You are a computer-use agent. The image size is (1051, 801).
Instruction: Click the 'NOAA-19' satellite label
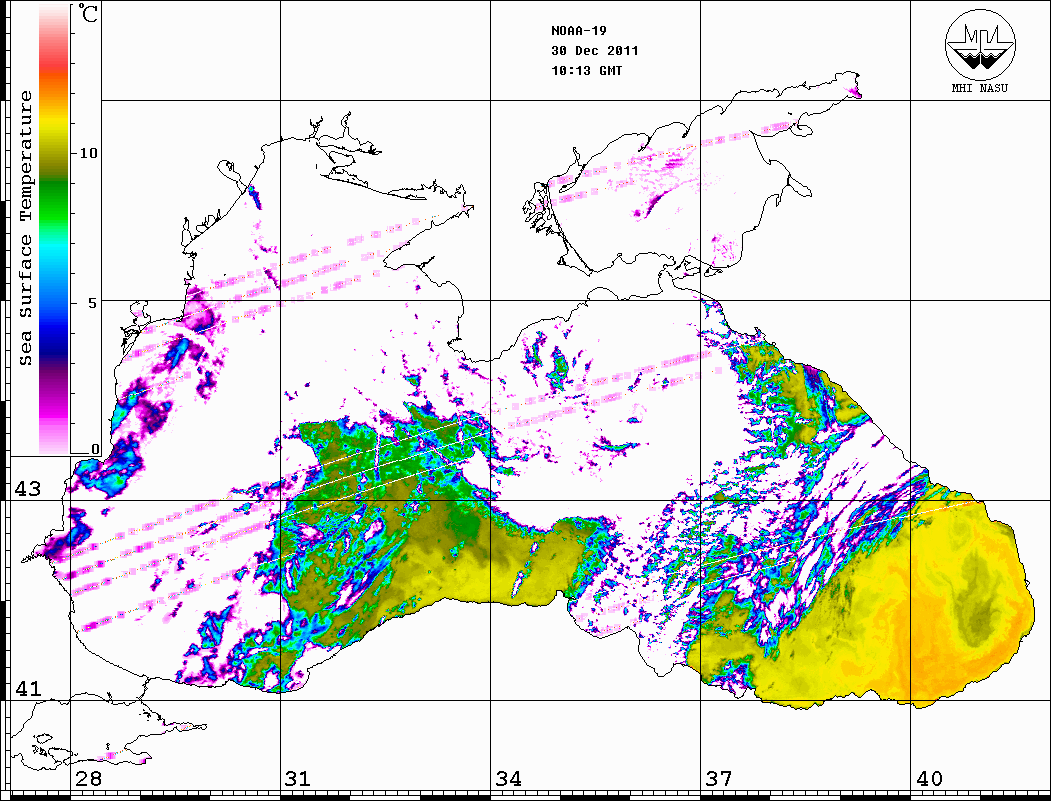tap(578, 31)
